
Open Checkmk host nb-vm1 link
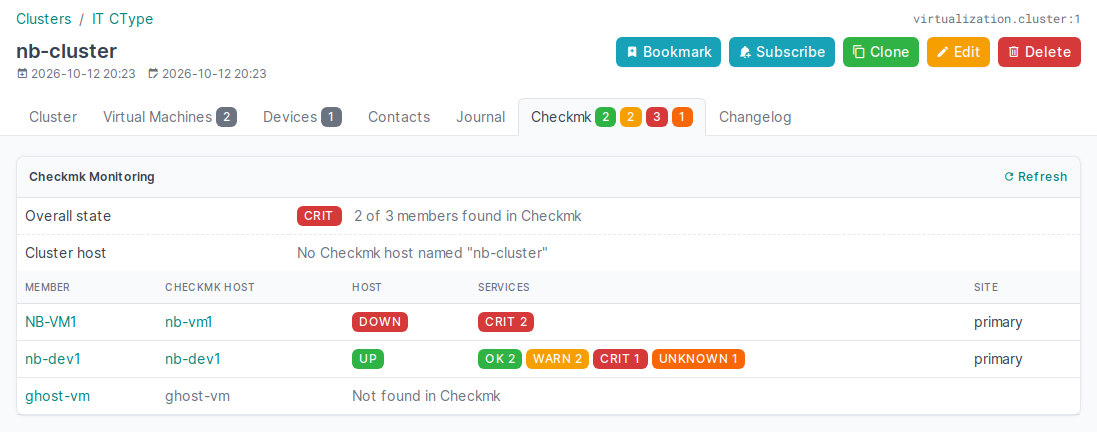click(x=188, y=322)
